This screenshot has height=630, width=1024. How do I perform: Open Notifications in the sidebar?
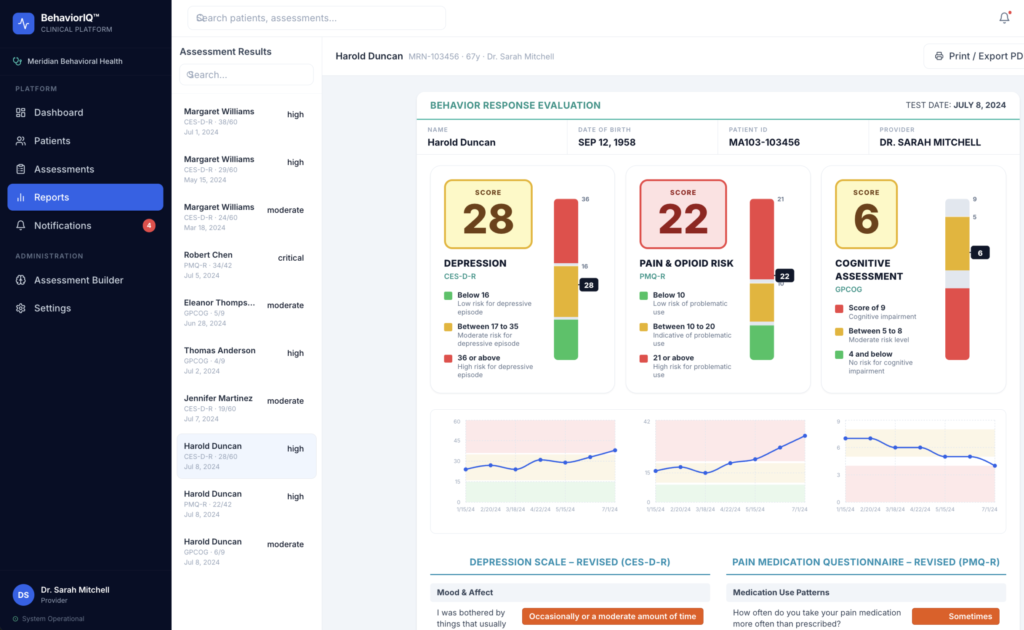[85, 225]
